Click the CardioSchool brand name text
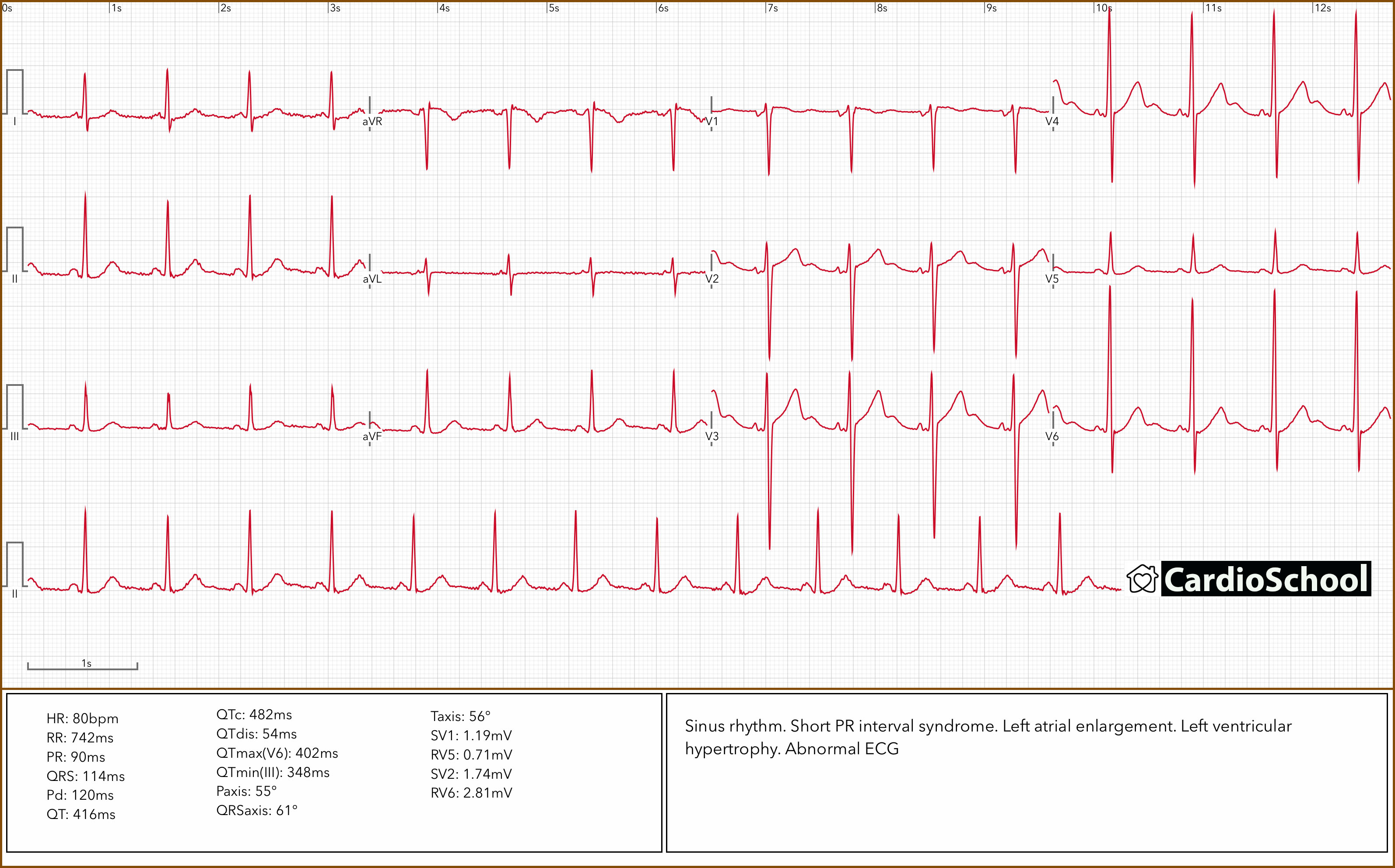This screenshot has width=1395, height=868. (x=1266, y=579)
